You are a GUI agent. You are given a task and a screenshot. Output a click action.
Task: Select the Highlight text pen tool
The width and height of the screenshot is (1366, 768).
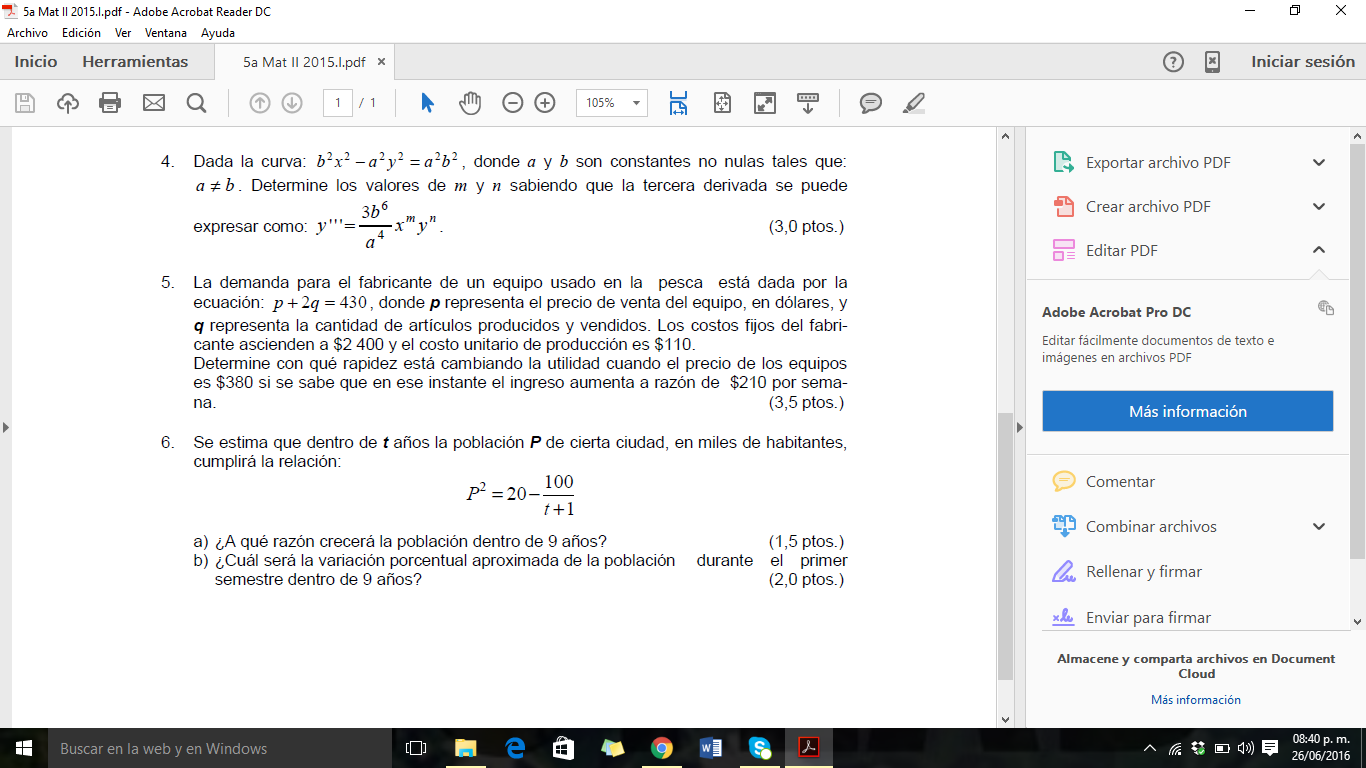913,103
